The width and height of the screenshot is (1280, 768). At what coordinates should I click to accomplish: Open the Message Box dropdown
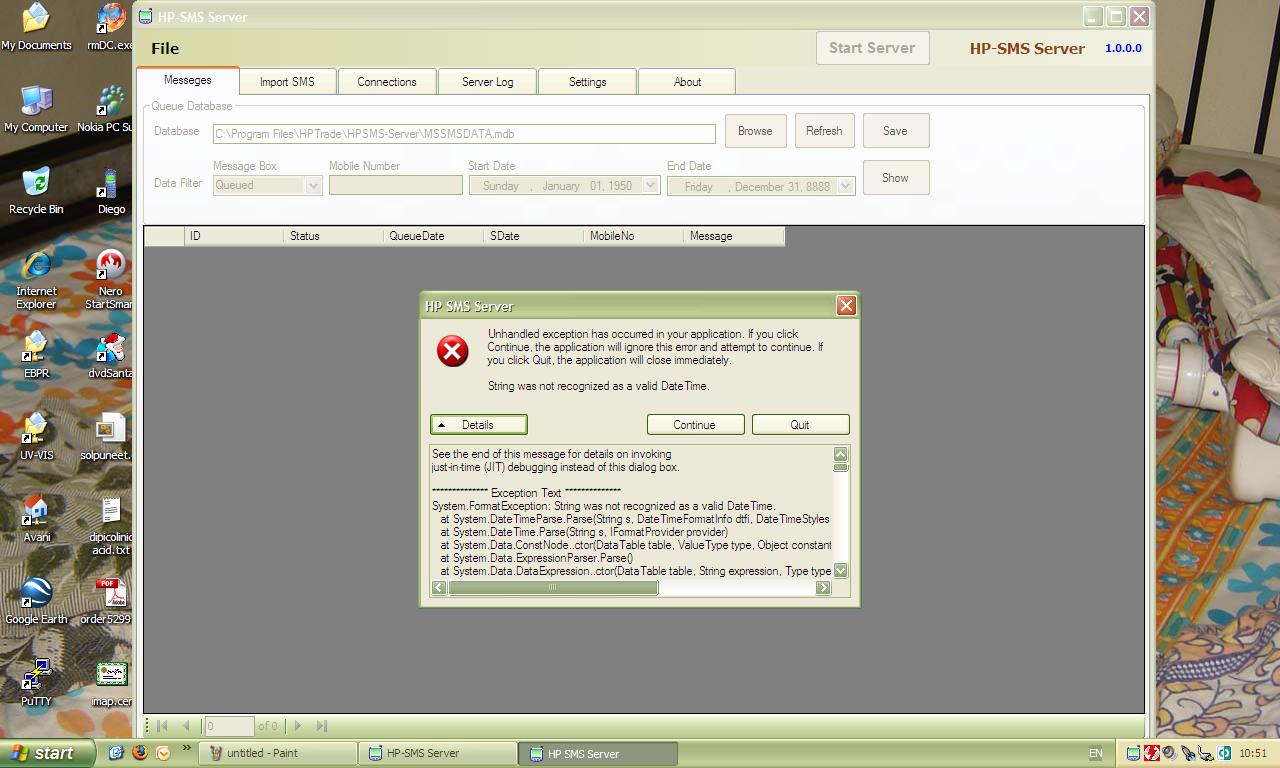(x=313, y=185)
